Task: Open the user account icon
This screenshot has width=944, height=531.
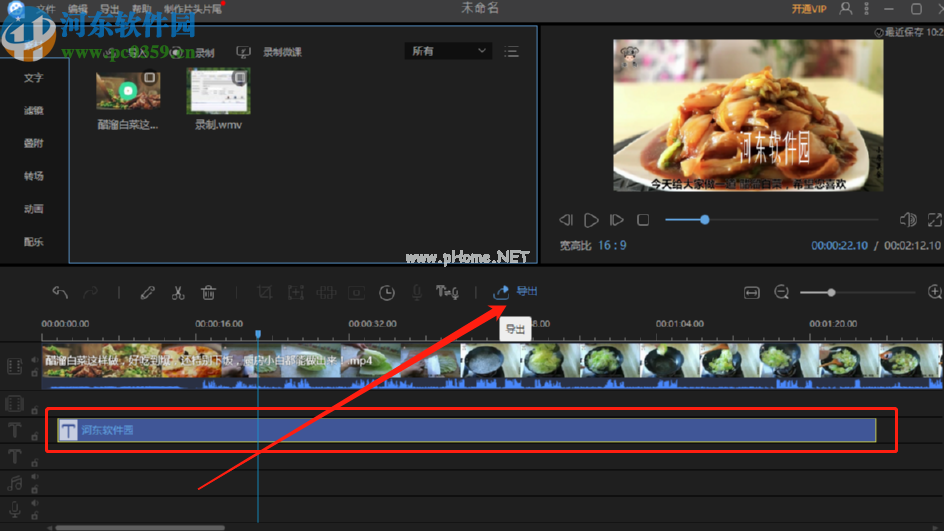Action: point(846,8)
